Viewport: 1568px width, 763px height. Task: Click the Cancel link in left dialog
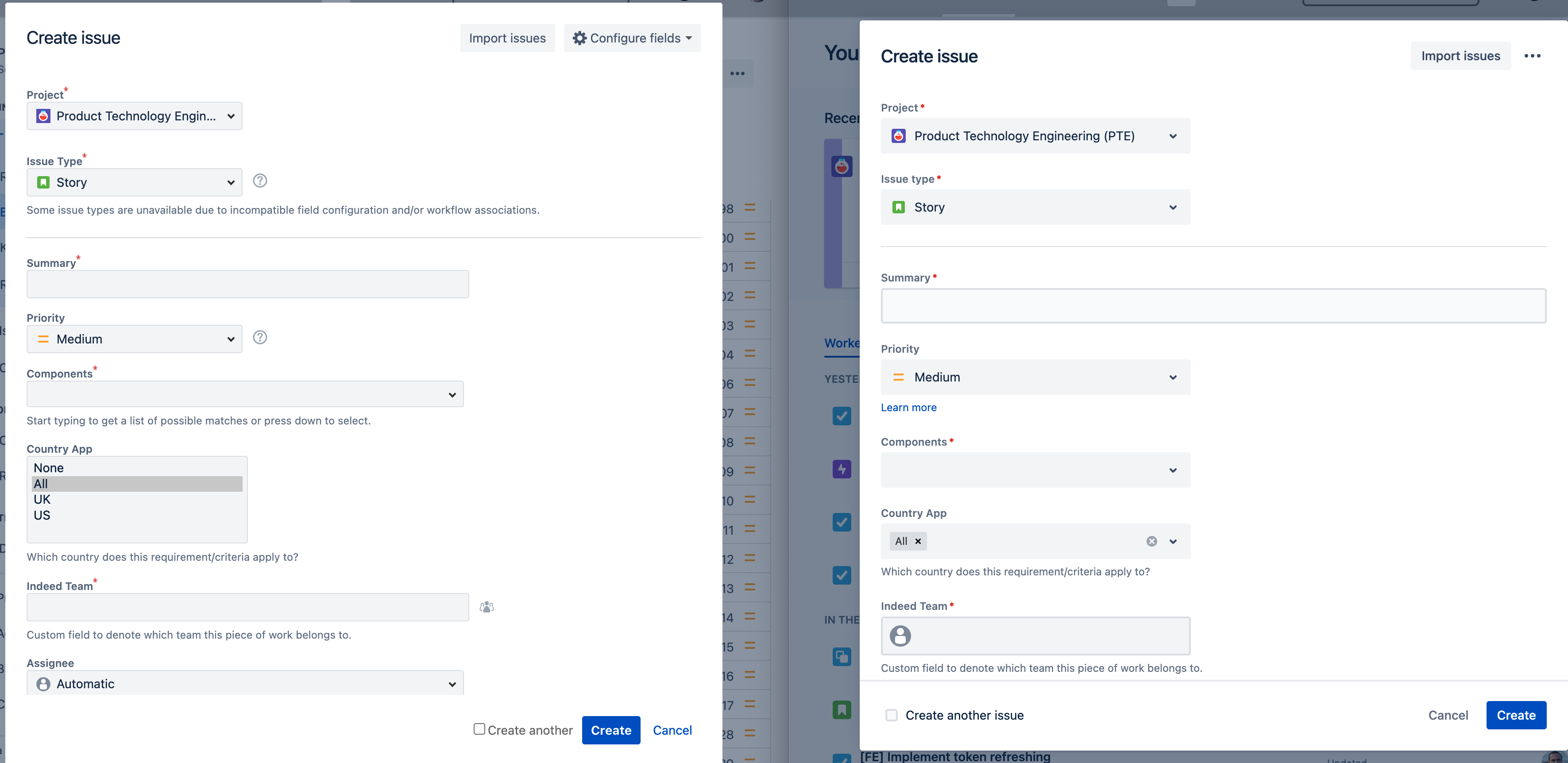point(672,730)
